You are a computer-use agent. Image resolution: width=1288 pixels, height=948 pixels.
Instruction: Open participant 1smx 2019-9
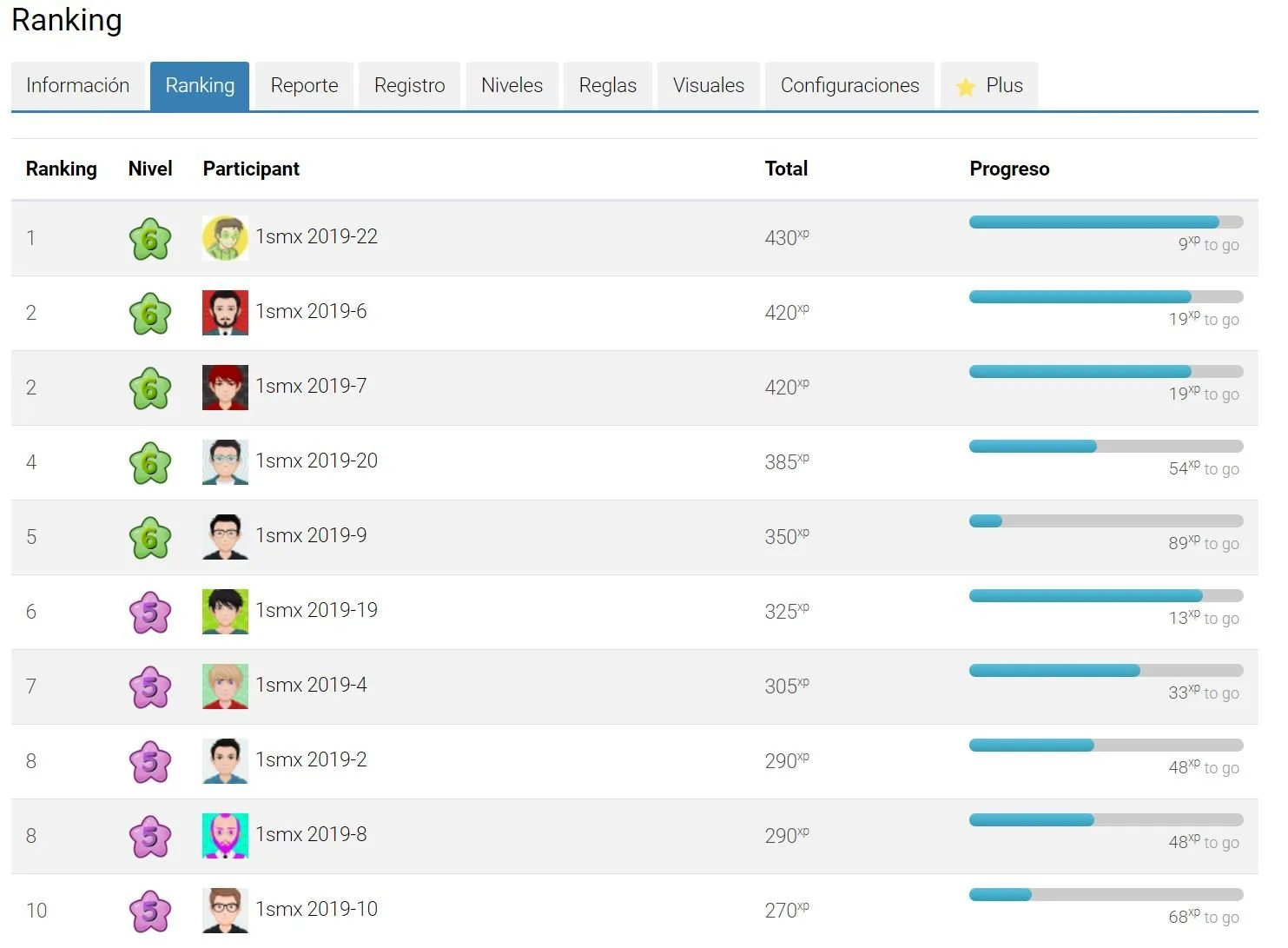(311, 535)
